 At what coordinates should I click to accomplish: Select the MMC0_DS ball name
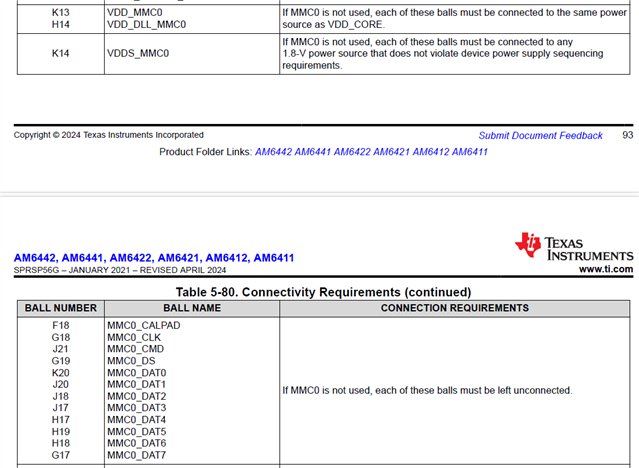pos(131,361)
